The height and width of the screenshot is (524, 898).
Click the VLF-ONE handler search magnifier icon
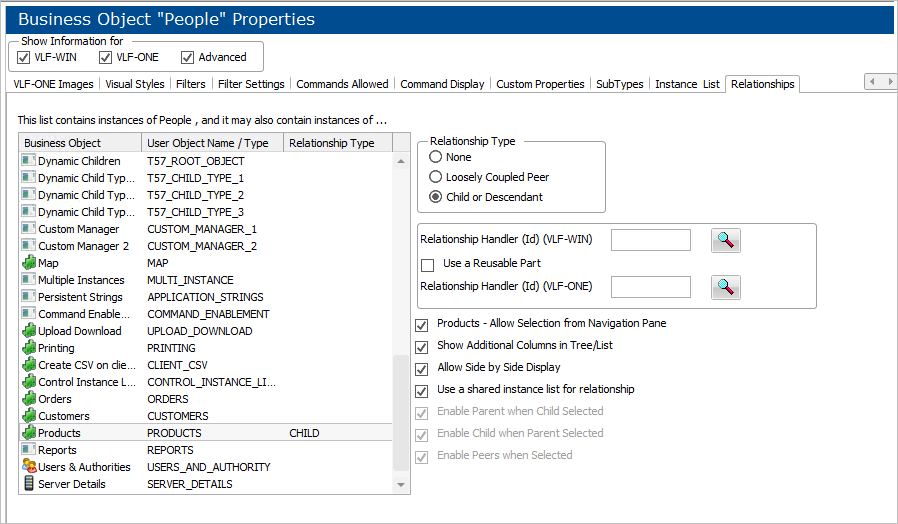pos(726,287)
